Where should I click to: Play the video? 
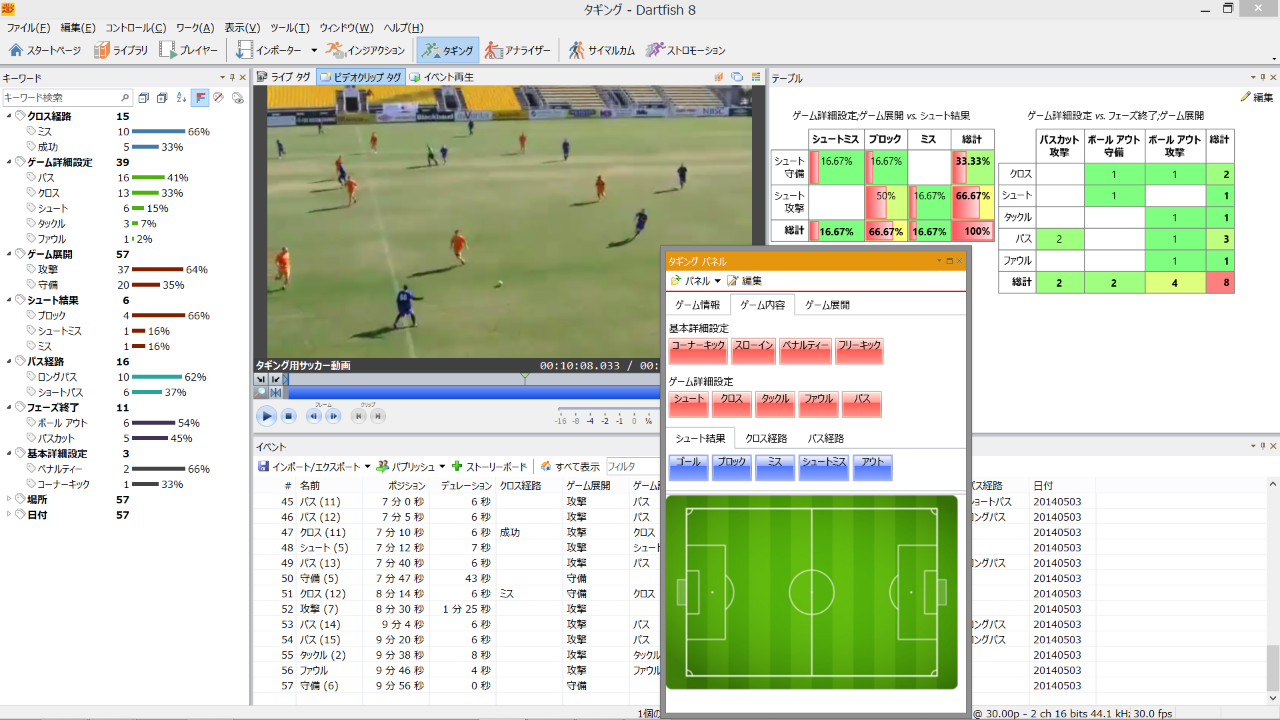pyautogui.click(x=266, y=416)
